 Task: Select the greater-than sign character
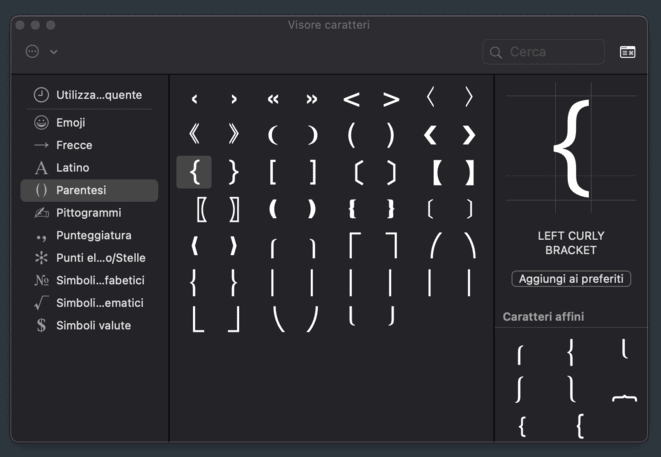[x=390, y=99]
